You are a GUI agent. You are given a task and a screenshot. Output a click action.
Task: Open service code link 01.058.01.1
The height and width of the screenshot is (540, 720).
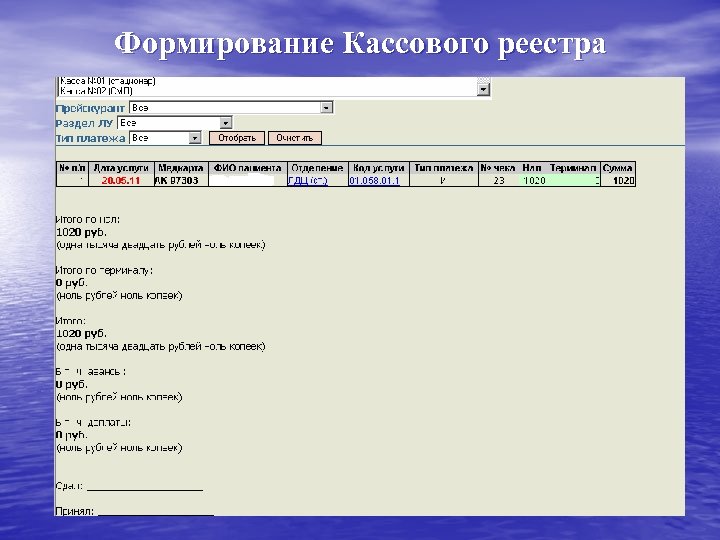(x=374, y=180)
